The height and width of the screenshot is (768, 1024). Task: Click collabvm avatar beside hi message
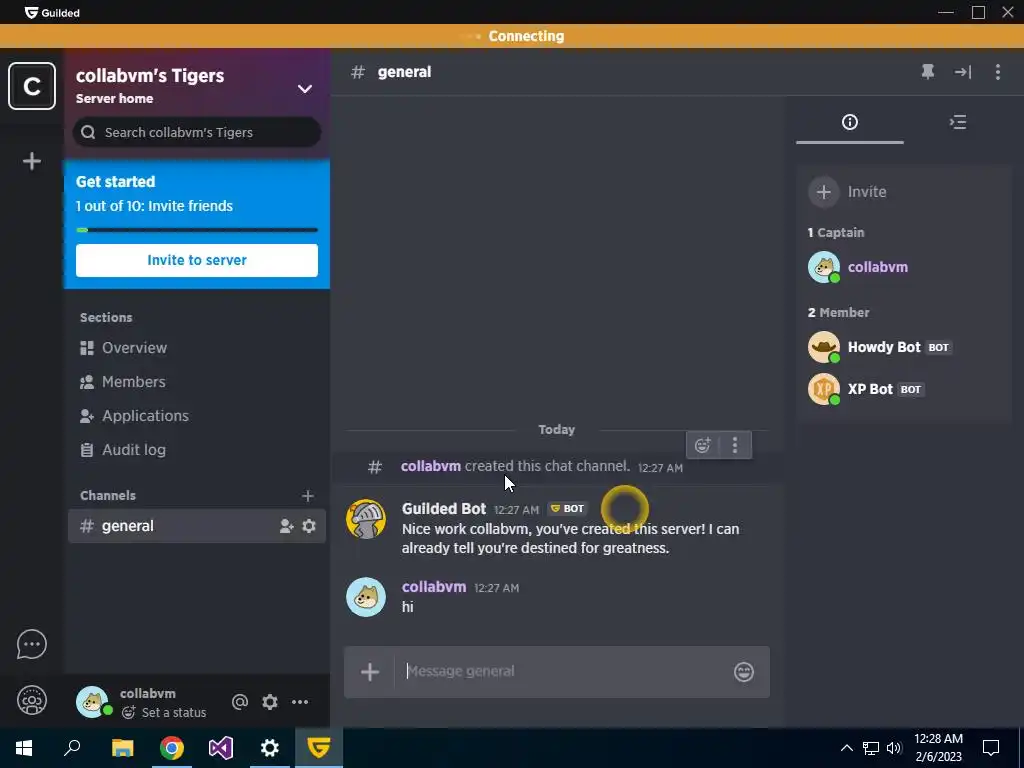[x=366, y=597]
